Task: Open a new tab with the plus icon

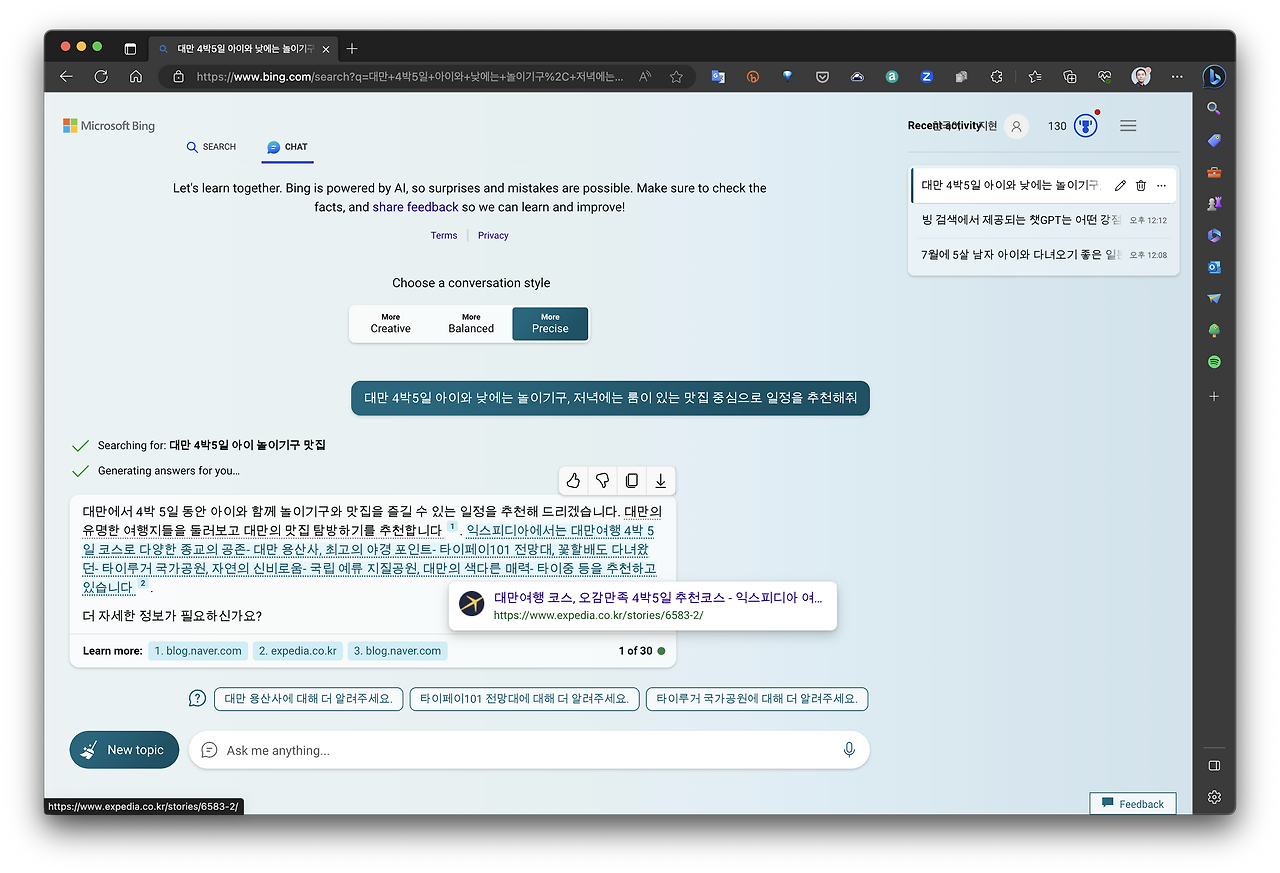Action: coord(351,48)
